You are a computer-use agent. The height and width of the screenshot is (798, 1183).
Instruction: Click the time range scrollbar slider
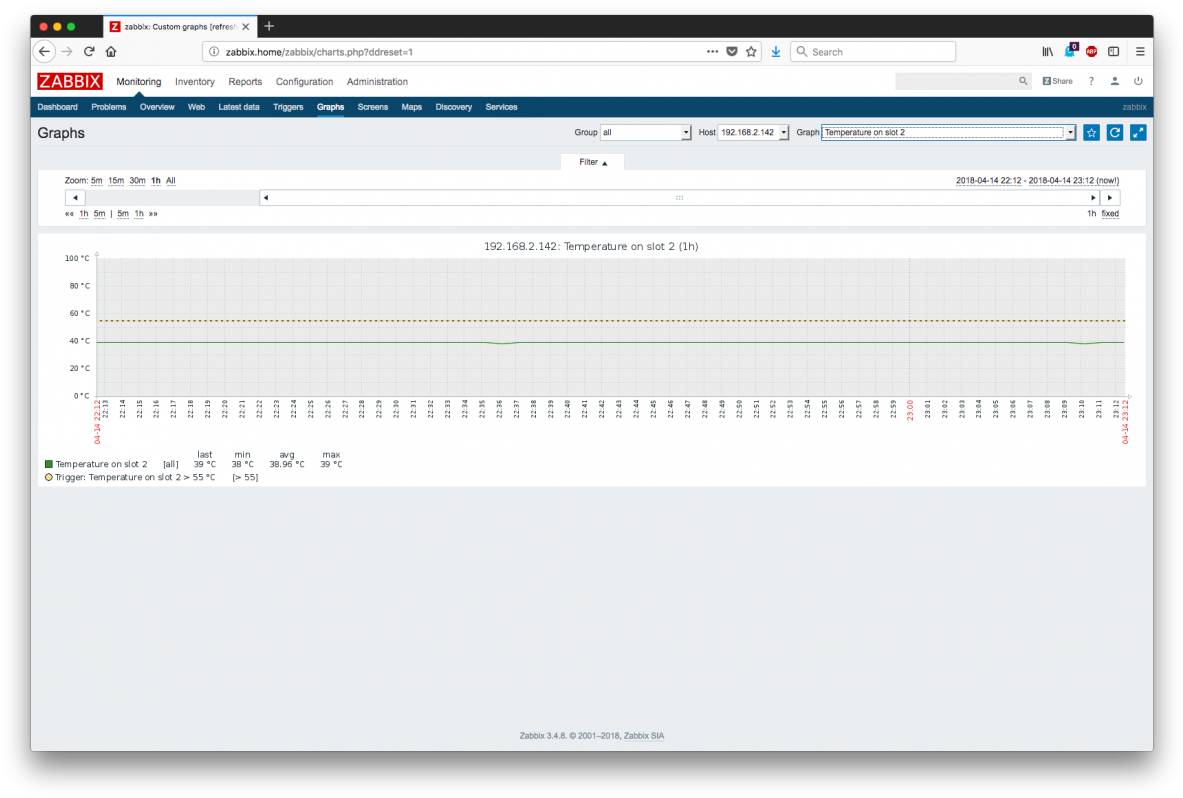tap(679, 197)
